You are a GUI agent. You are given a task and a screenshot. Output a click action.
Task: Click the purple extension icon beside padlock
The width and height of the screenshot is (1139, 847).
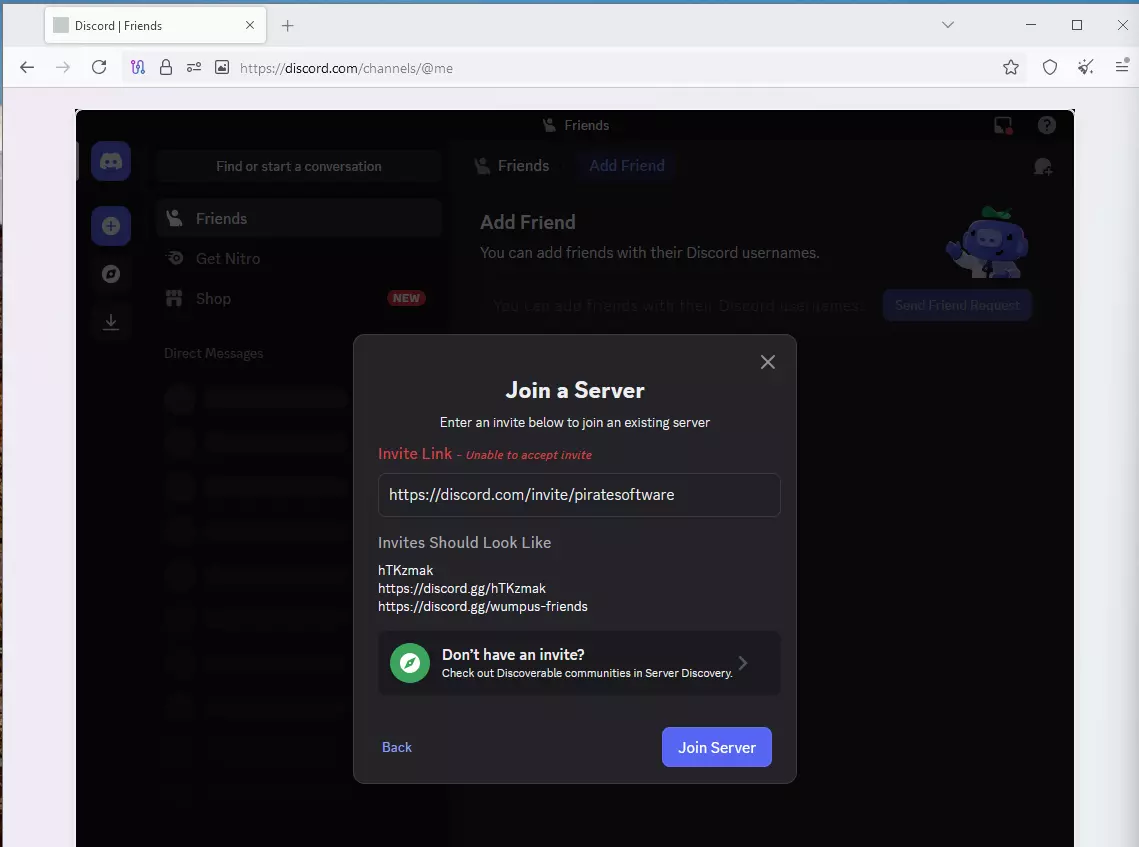[x=137, y=68]
